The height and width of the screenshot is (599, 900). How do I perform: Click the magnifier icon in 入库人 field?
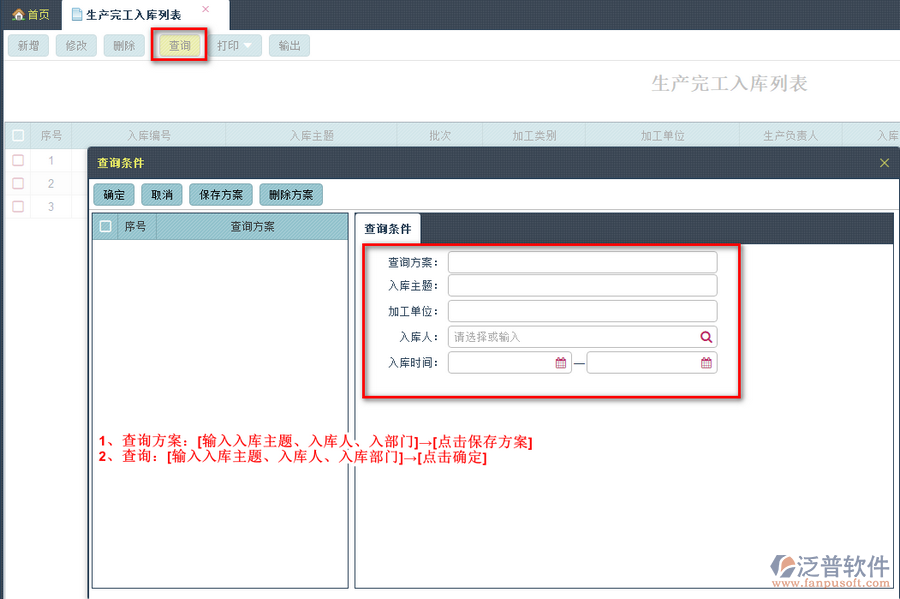(x=706, y=337)
